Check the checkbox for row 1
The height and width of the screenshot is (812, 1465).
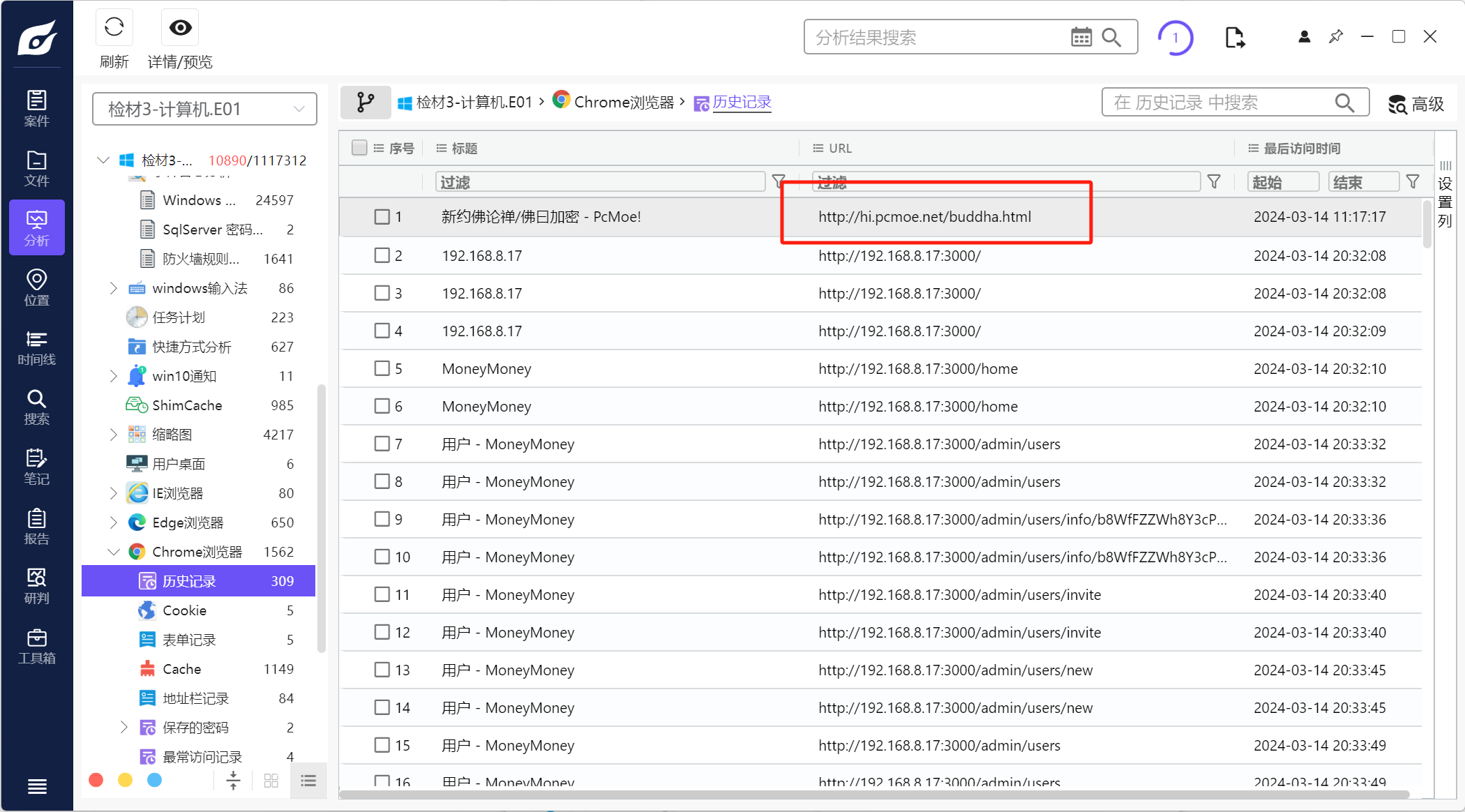click(x=382, y=217)
